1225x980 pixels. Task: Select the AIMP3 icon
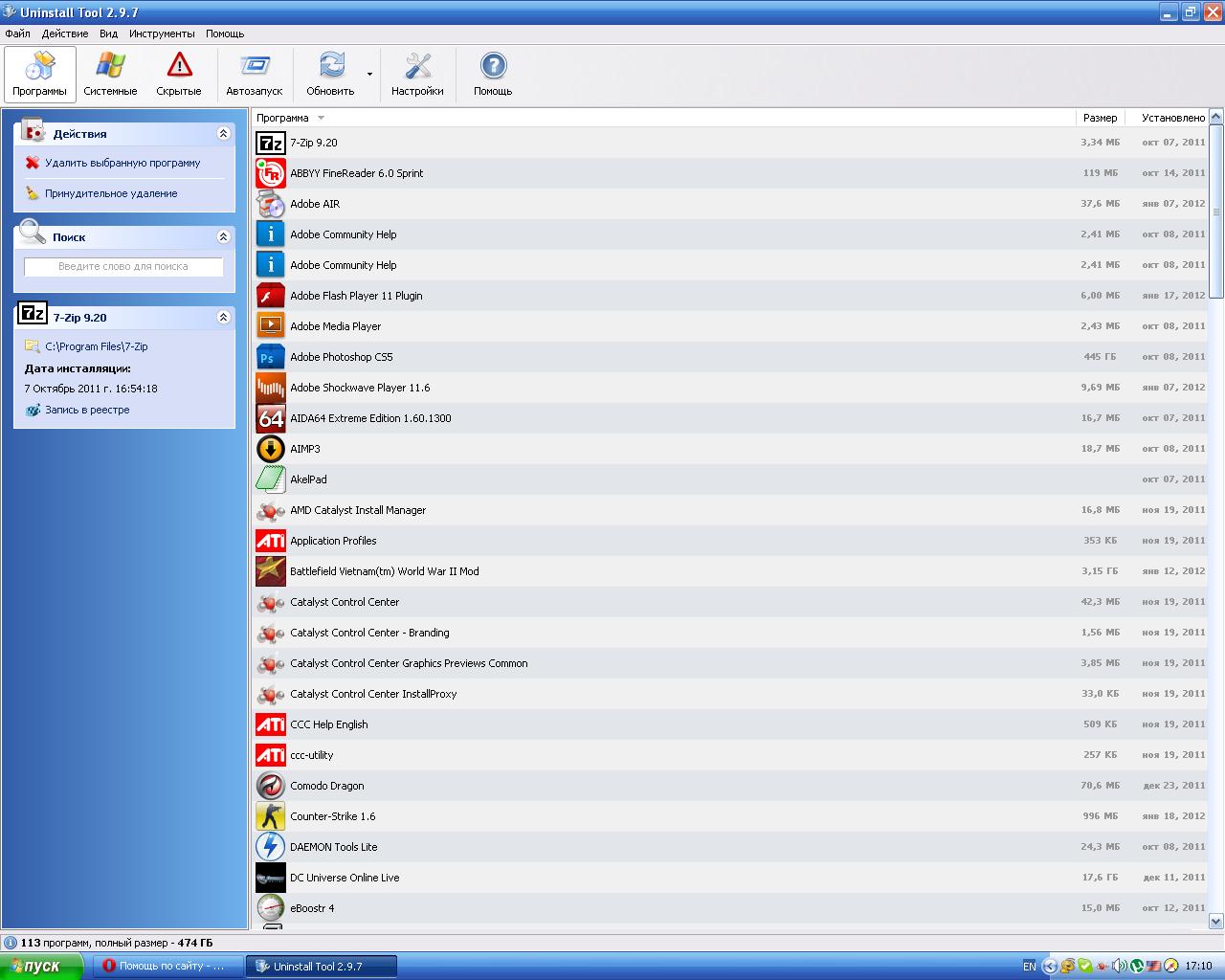point(271,449)
